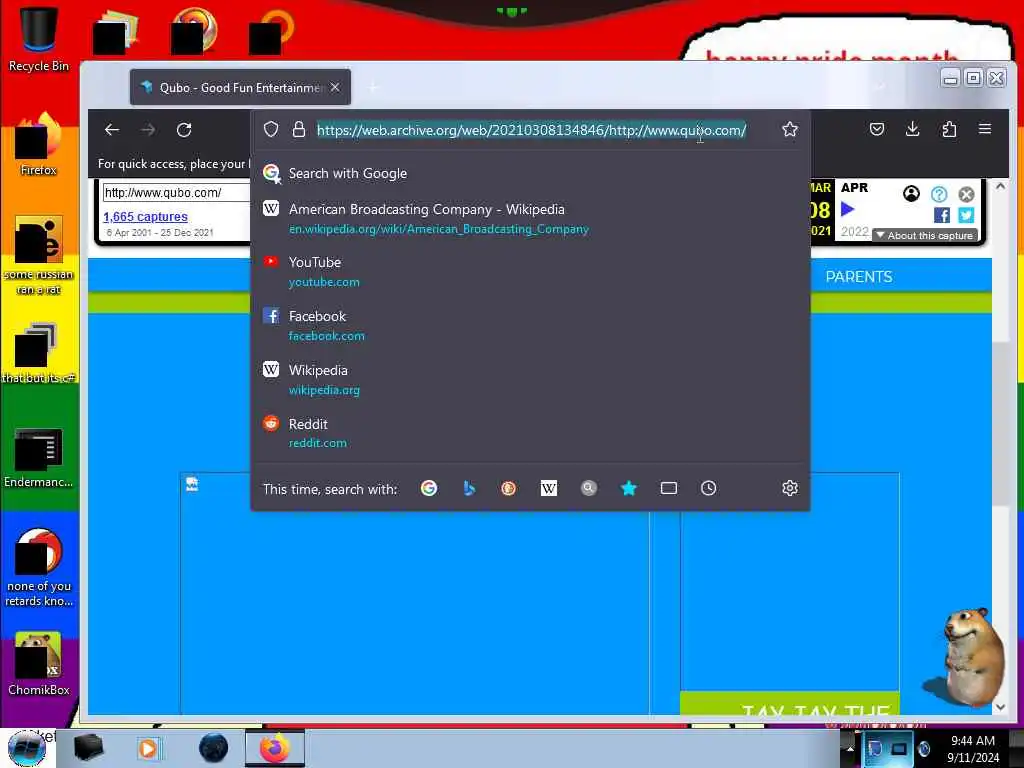Open Wayback Machine help question icon
The width and height of the screenshot is (1024, 768).
coord(938,194)
